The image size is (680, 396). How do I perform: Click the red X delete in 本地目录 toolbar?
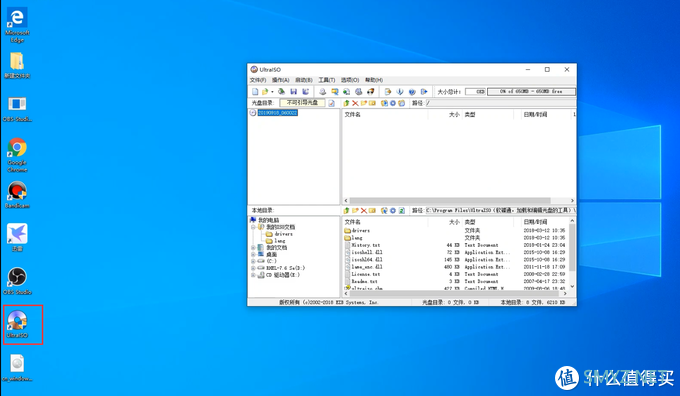click(x=363, y=210)
